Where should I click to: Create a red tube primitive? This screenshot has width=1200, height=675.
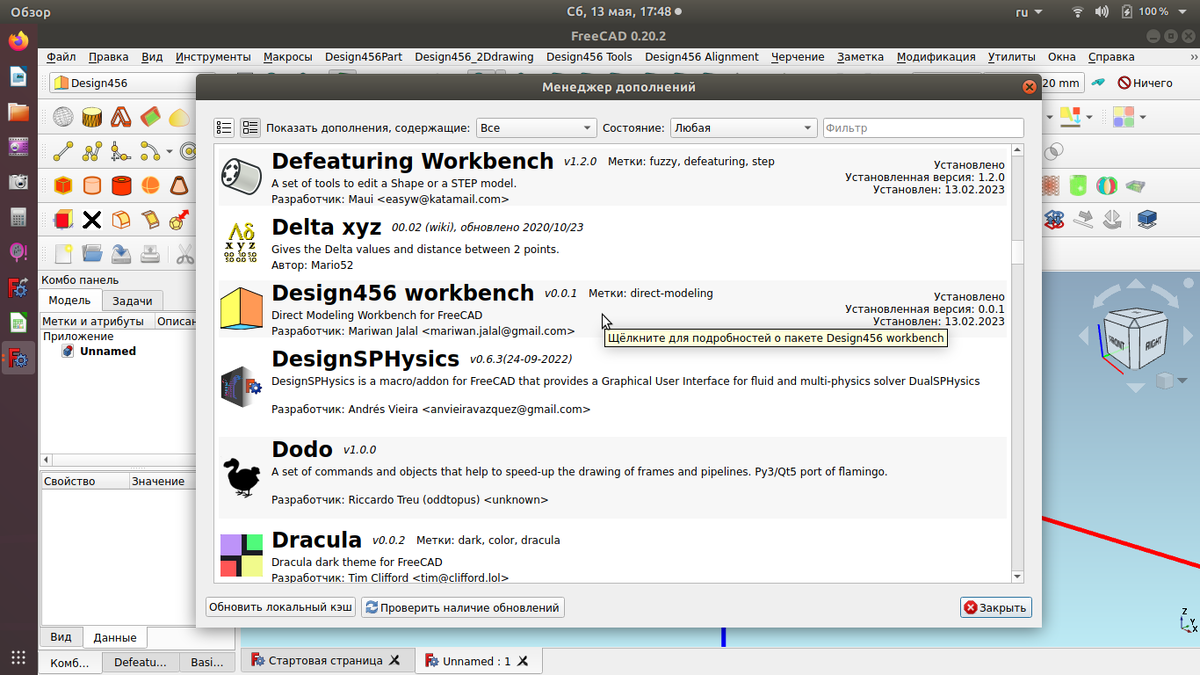[121, 185]
